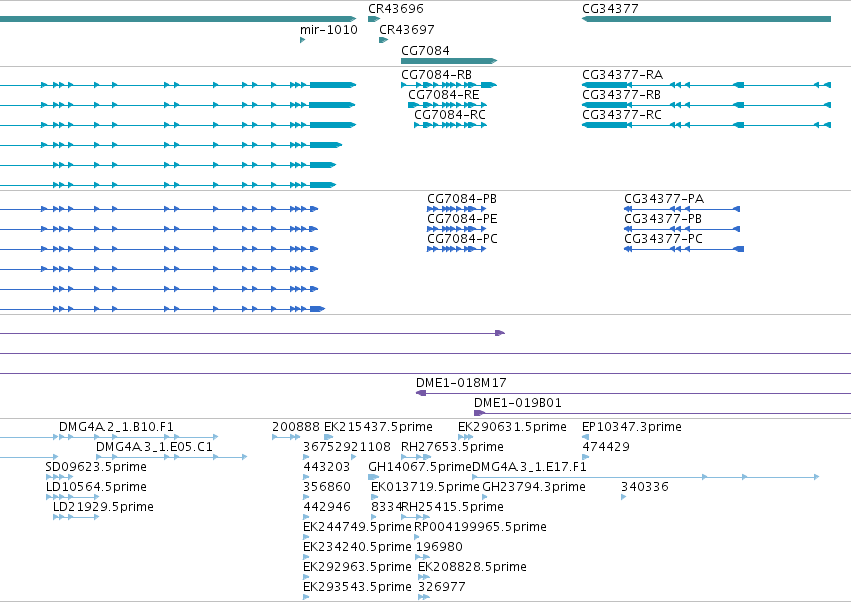The height and width of the screenshot is (602, 851).
Task: Click the 196980 feature label
Action: (439, 548)
